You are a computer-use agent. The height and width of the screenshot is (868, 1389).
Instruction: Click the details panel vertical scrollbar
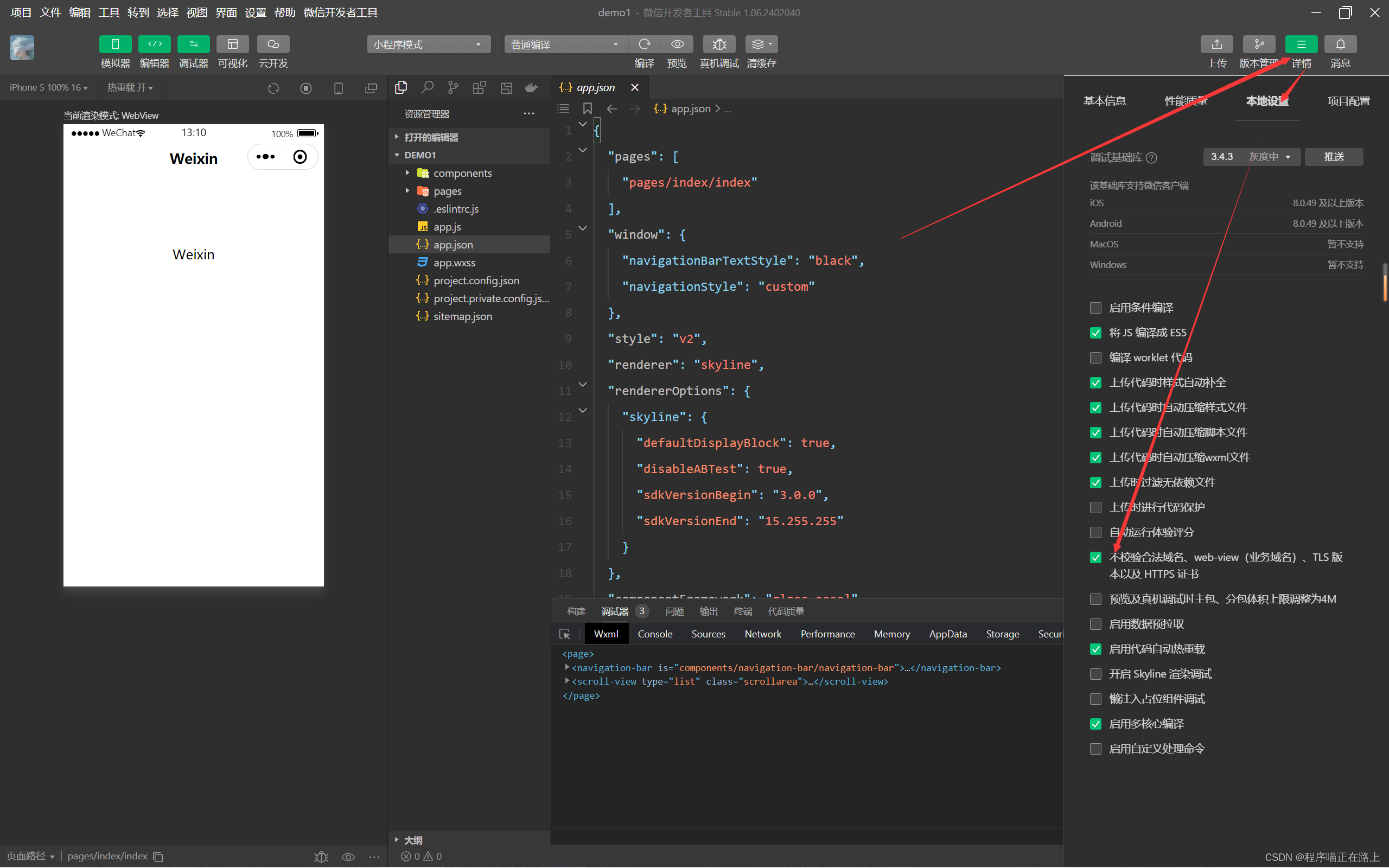click(1386, 283)
